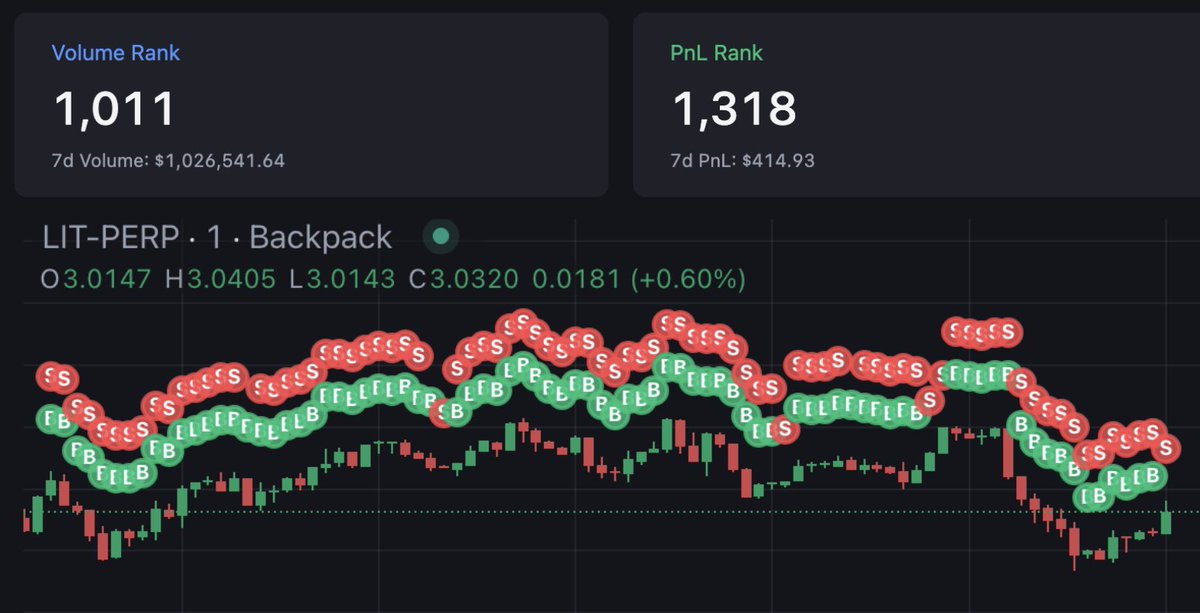The height and width of the screenshot is (613, 1200).
Task: Click the PnL rank value 1,318
Action: click(734, 108)
